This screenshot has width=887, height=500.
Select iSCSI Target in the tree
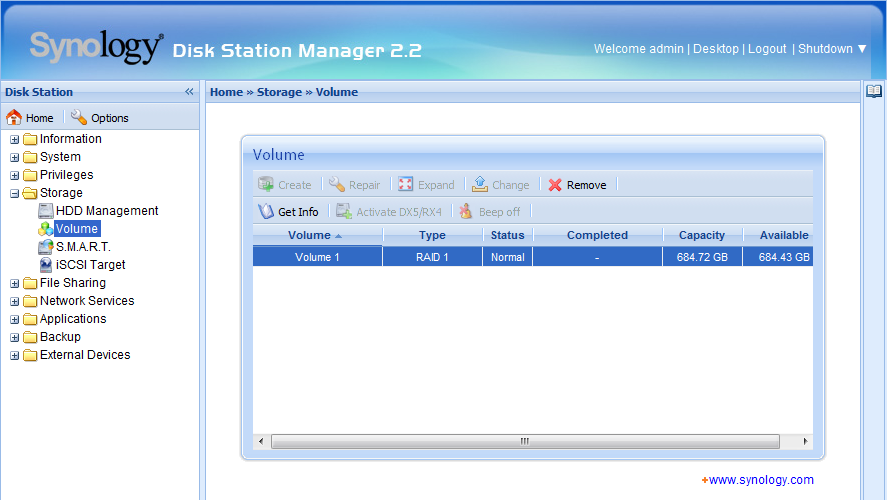tap(91, 265)
